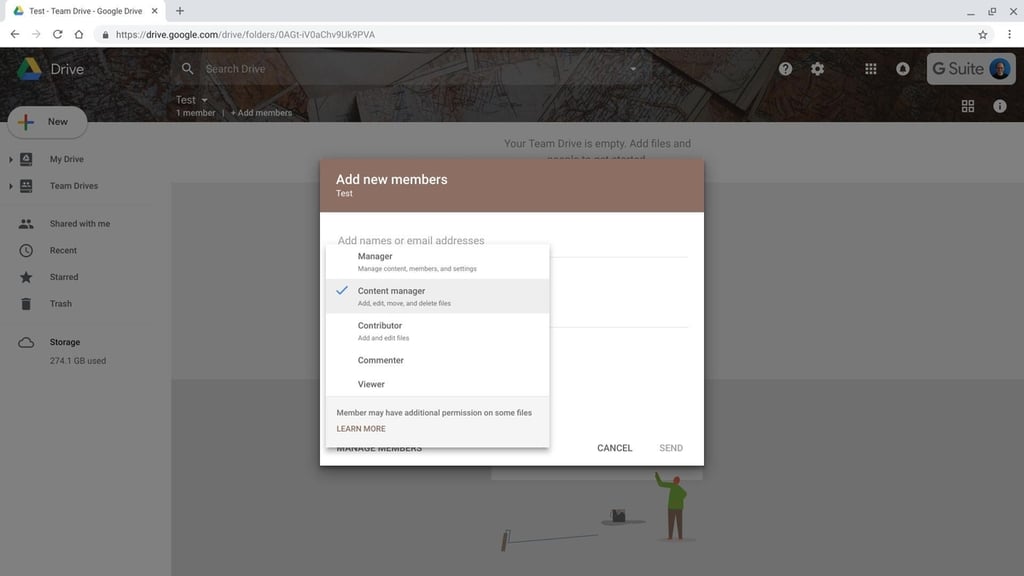Click the Recent clock icon
The width and height of the screenshot is (1024, 576).
click(26, 250)
